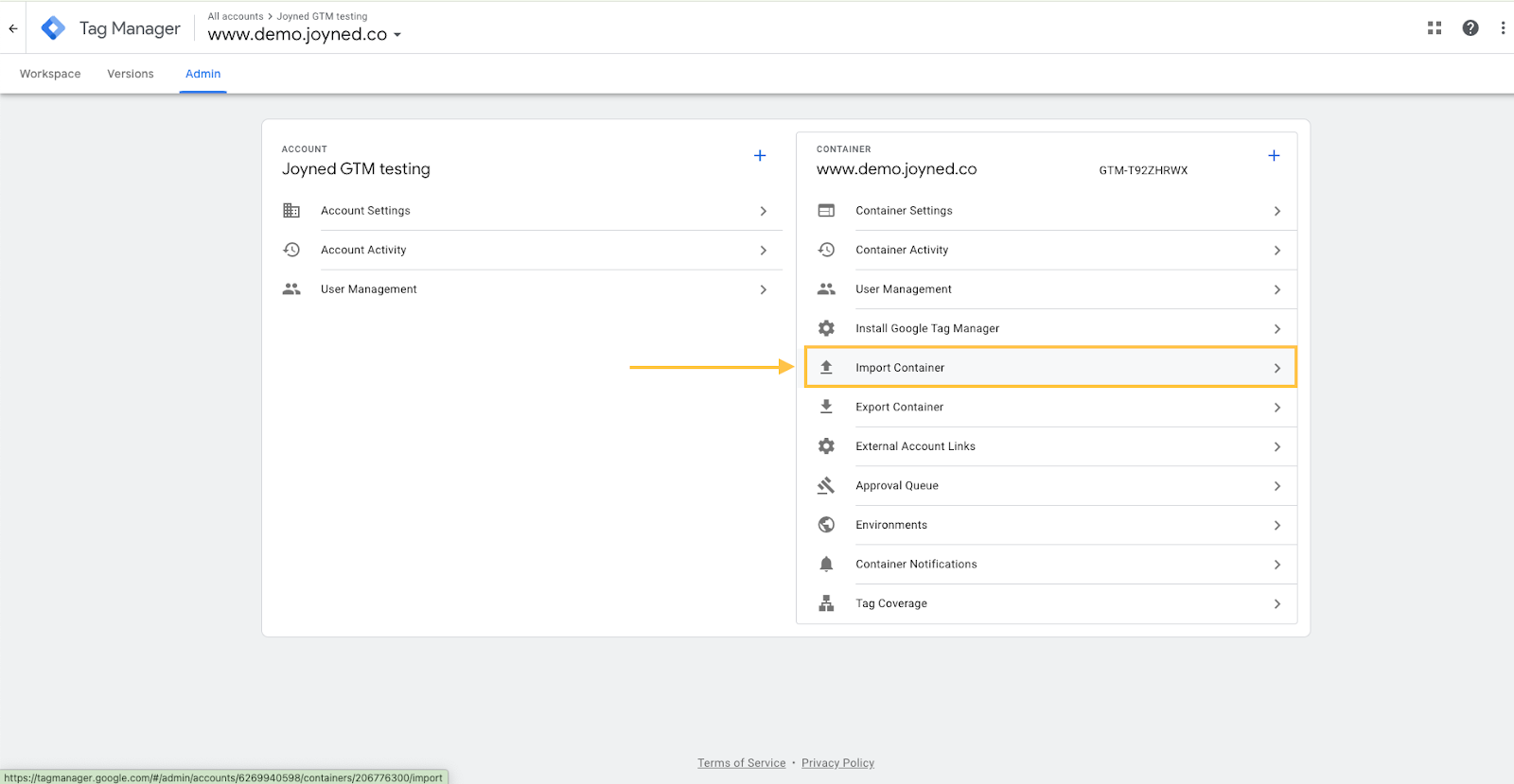1514x784 pixels.
Task: Switch to the Versions tab
Action: (131, 74)
